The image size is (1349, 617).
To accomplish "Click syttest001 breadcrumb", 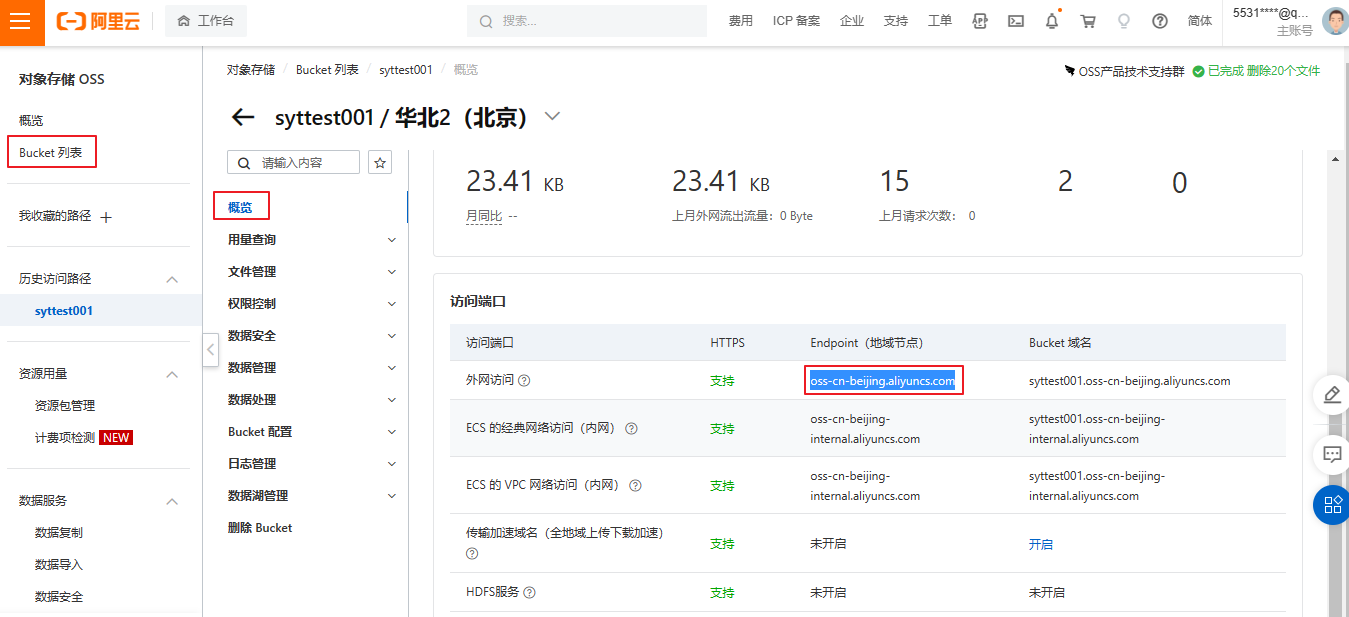I will point(406,70).
